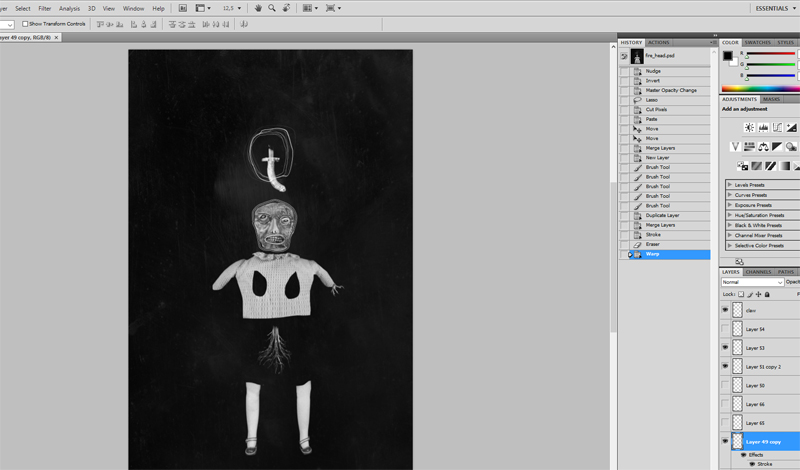Open the Filter menu
Viewport: 800px width, 470px height.
click(x=45, y=8)
